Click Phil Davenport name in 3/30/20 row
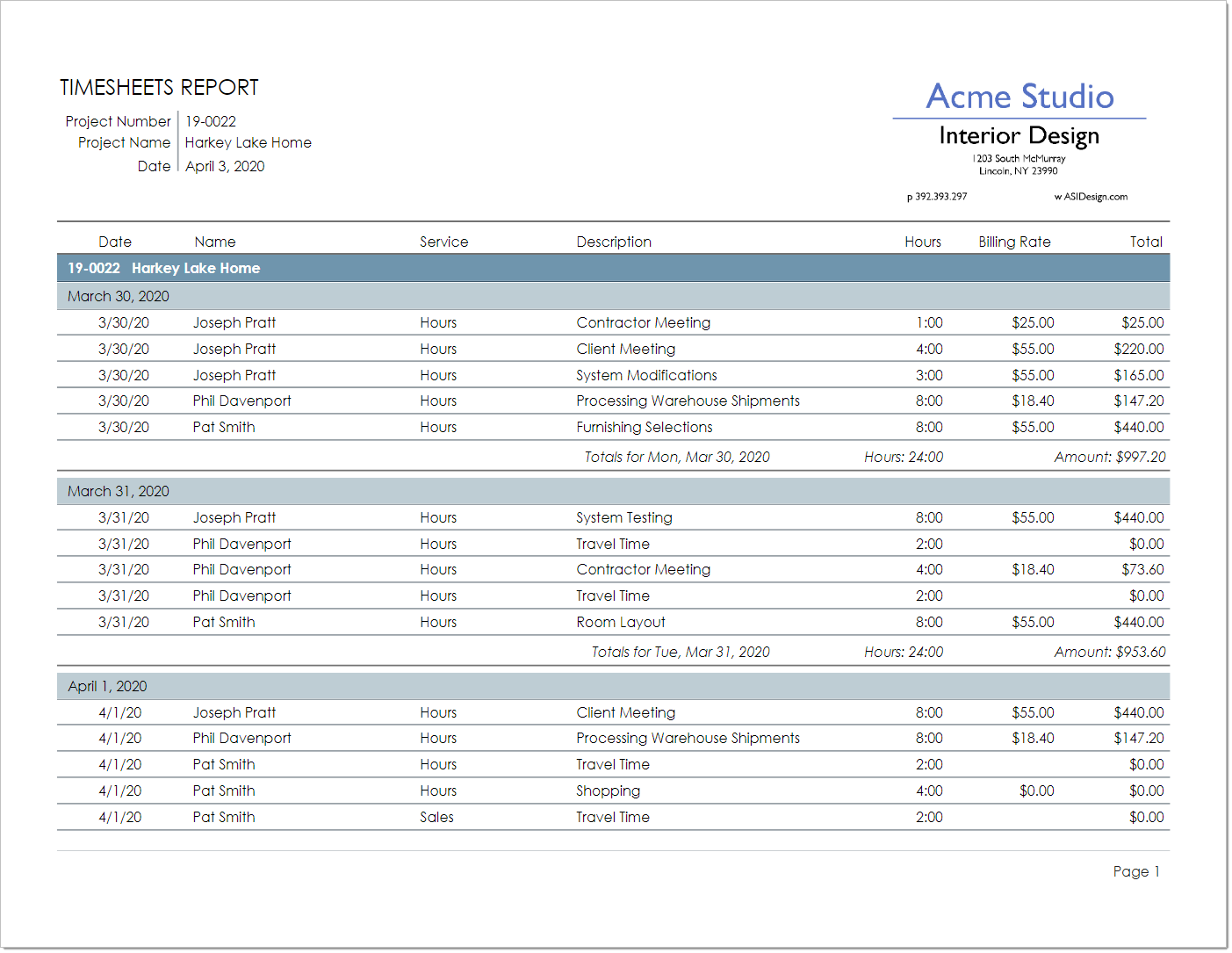The height and width of the screenshot is (953, 1232). (x=241, y=401)
